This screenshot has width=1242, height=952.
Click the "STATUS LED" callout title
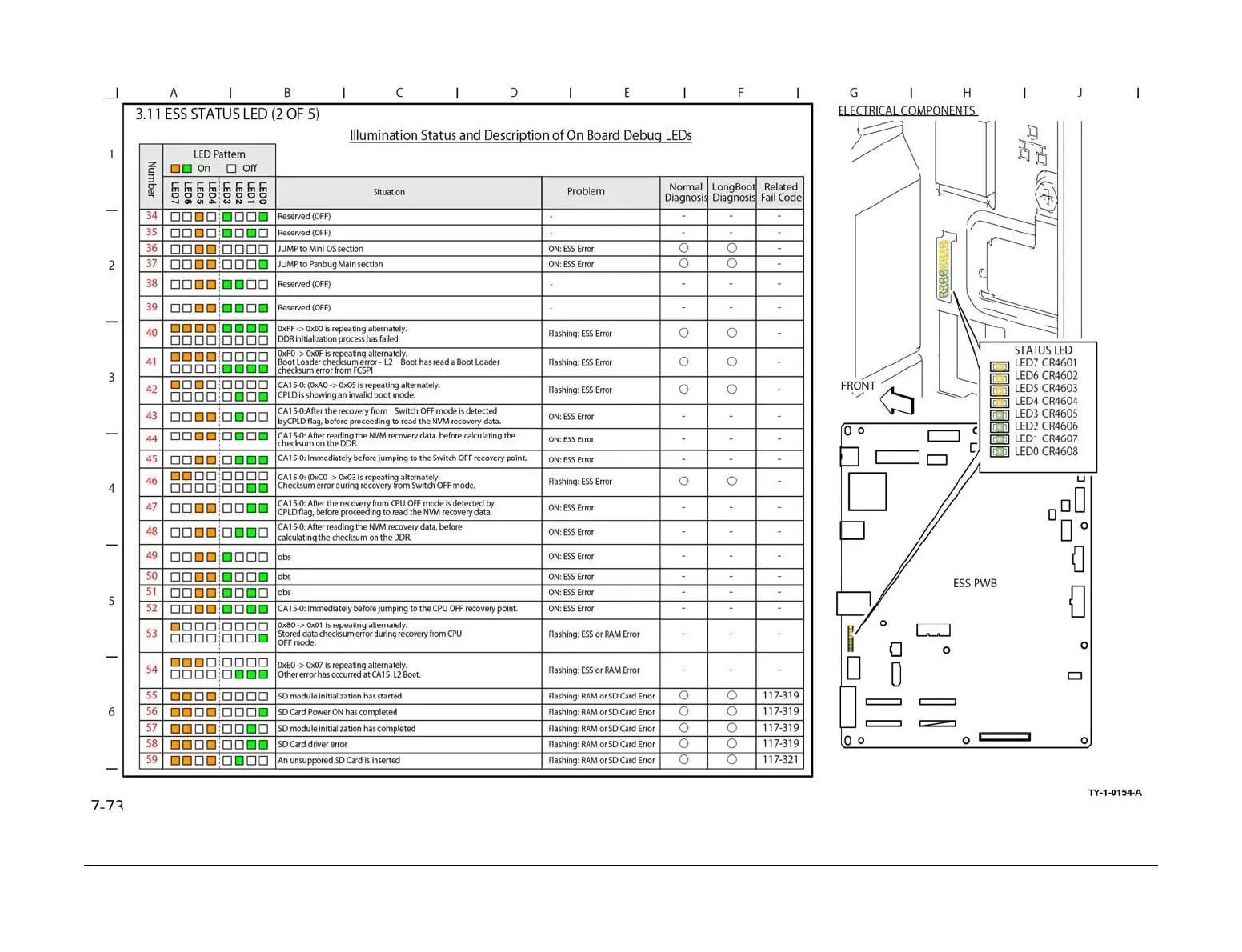(1043, 350)
